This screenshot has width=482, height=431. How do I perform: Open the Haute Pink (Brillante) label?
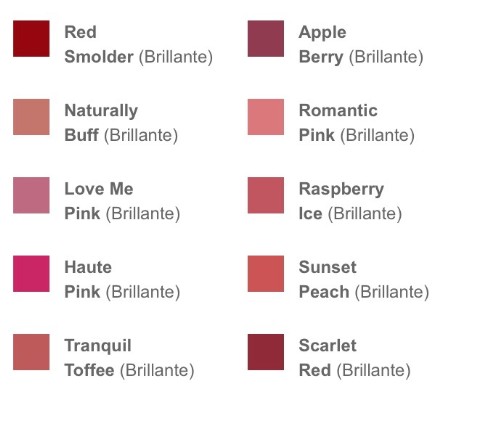122,280
